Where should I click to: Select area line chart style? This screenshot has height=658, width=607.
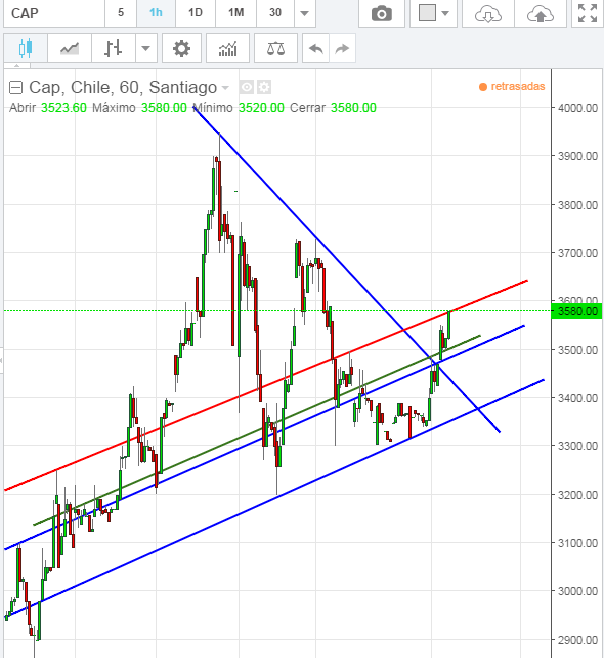69,48
